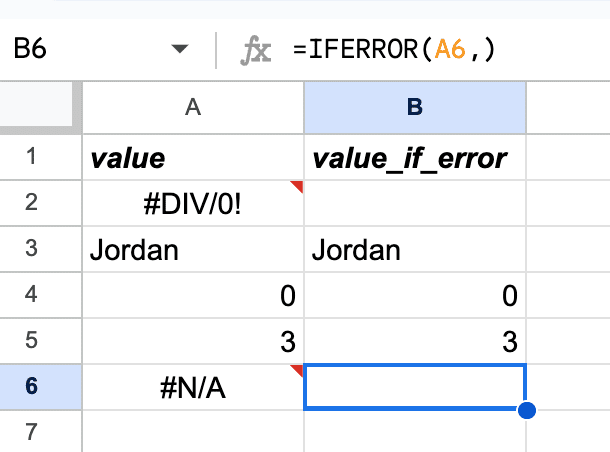
Task: Select cell A3 with Jordan
Action: pyautogui.click(x=193, y=249)
